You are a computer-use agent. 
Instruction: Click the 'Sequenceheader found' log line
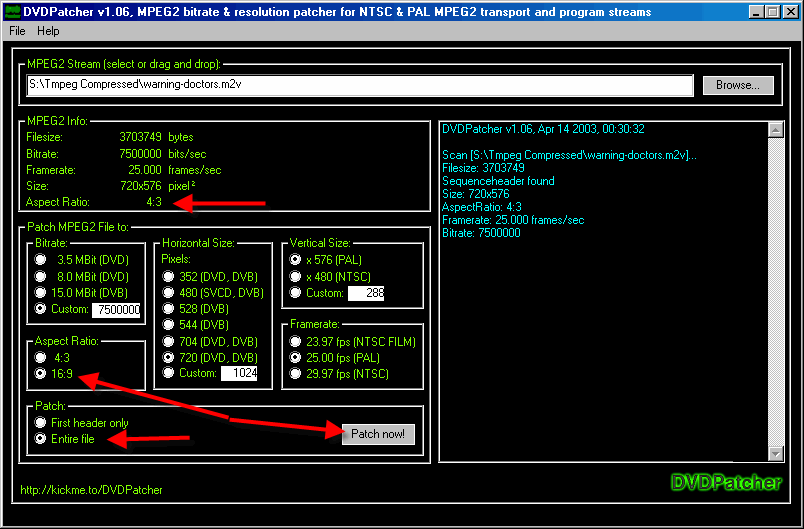[498, 181]
